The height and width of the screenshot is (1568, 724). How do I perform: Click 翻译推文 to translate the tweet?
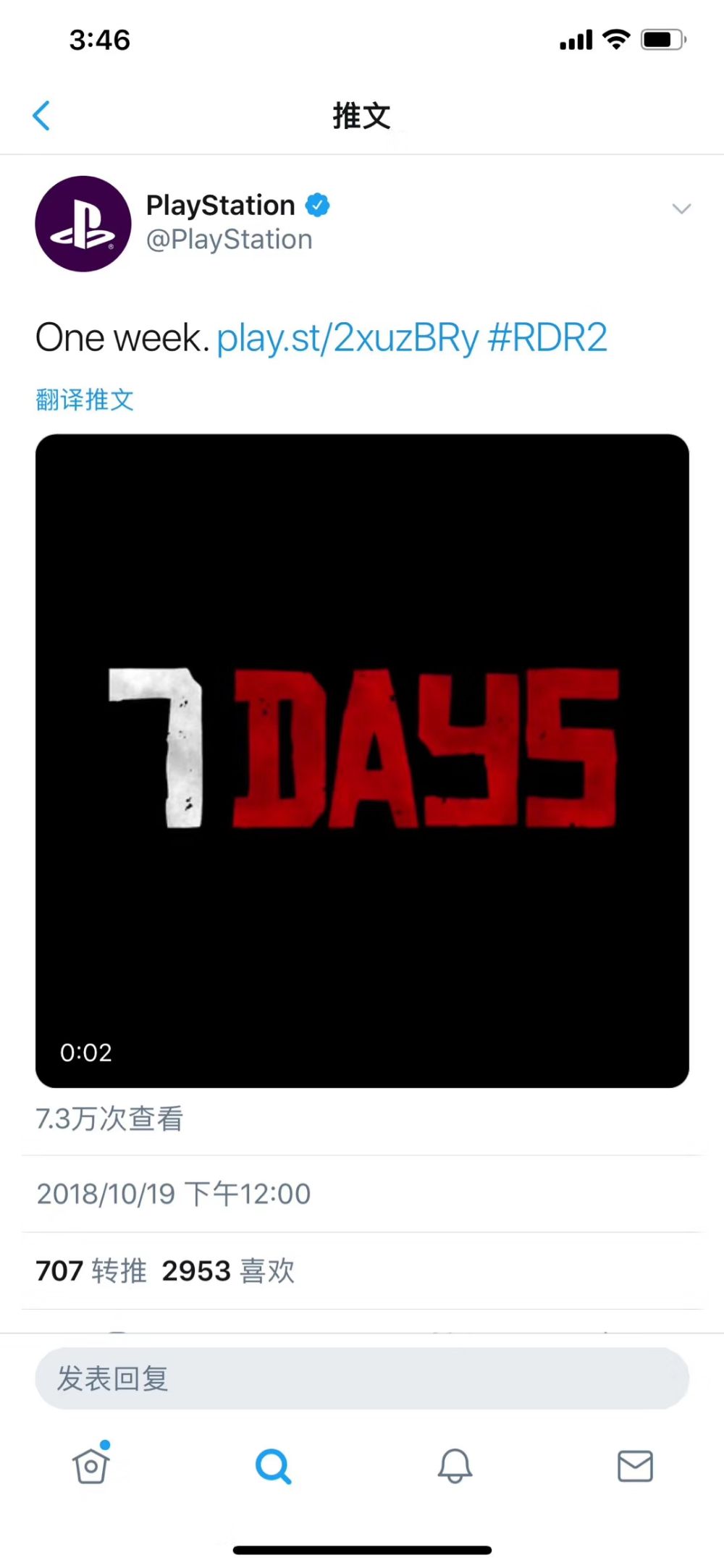click(85, 400)
